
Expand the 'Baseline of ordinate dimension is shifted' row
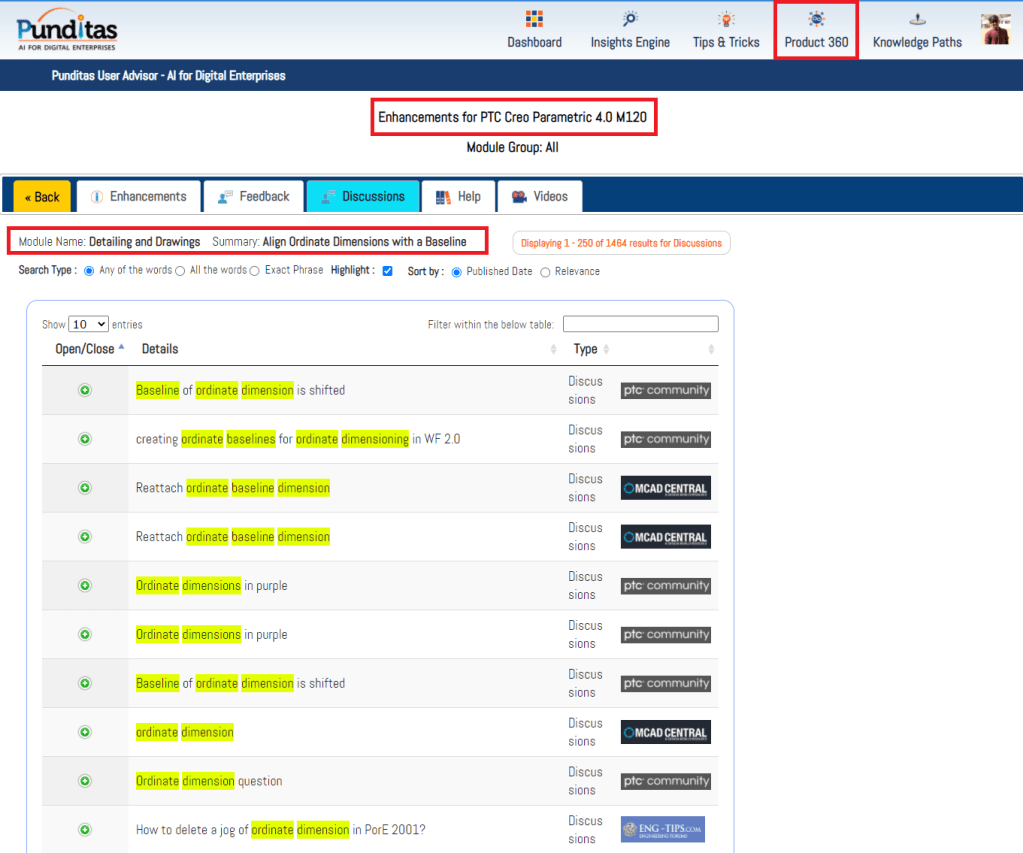[85, 390]
